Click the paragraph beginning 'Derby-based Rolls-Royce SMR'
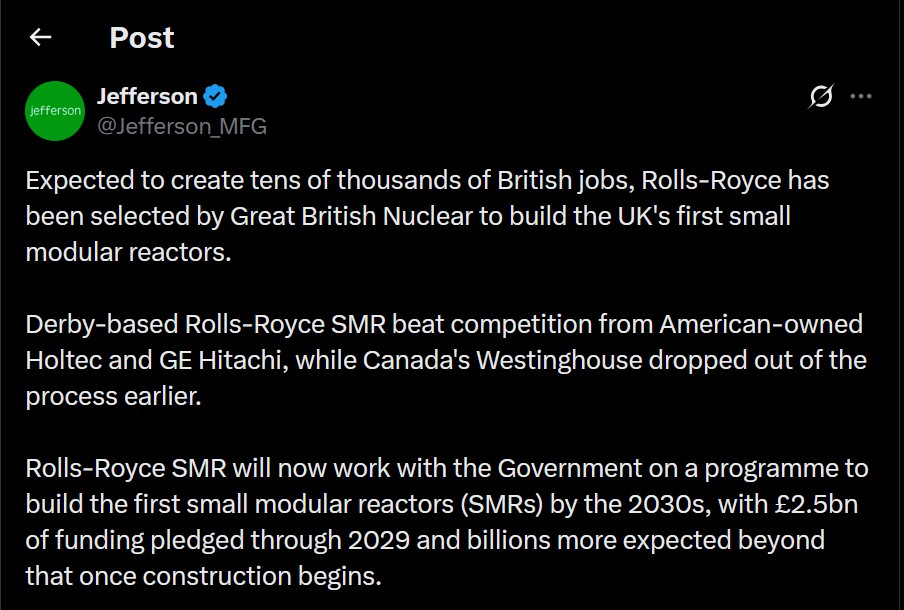The image size is (904, 610). click(x=445, y=360)
